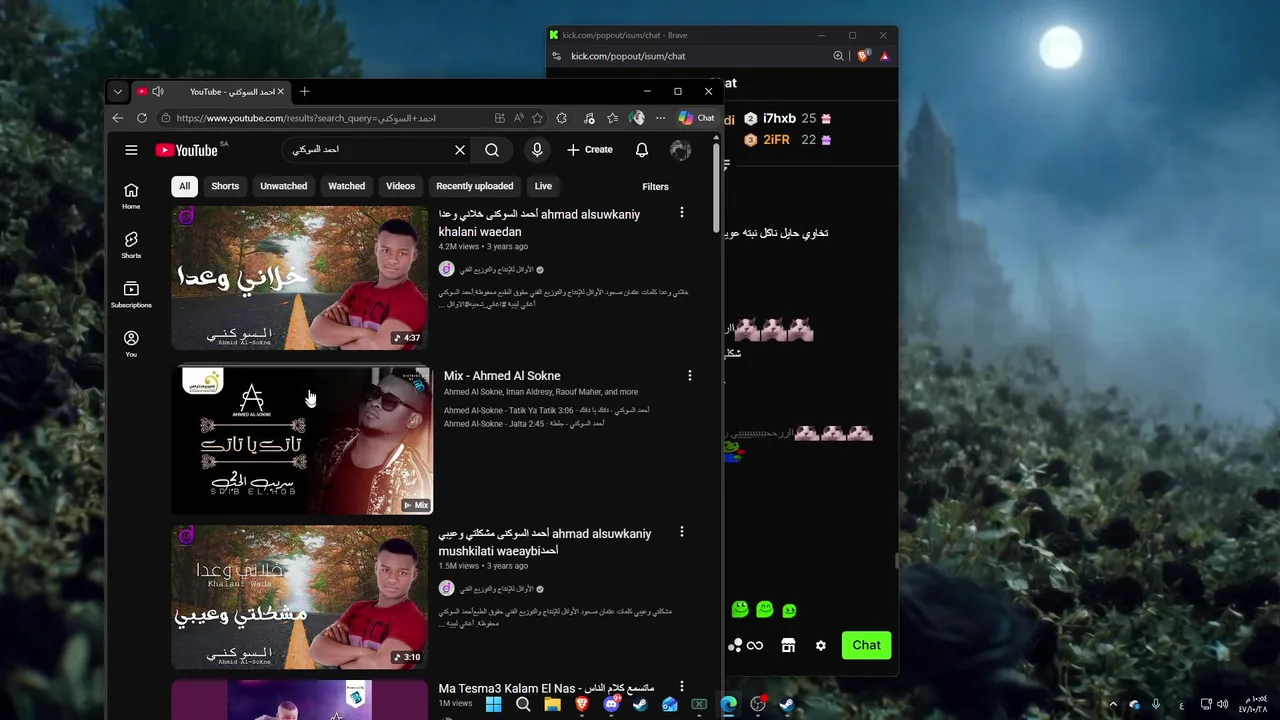Open Edge Read aloud icon

click(x=518, y=118)
